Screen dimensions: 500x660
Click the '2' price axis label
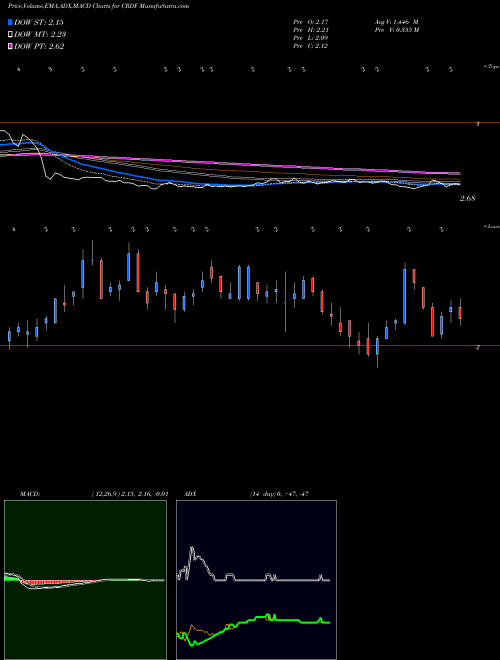[478, 347]
